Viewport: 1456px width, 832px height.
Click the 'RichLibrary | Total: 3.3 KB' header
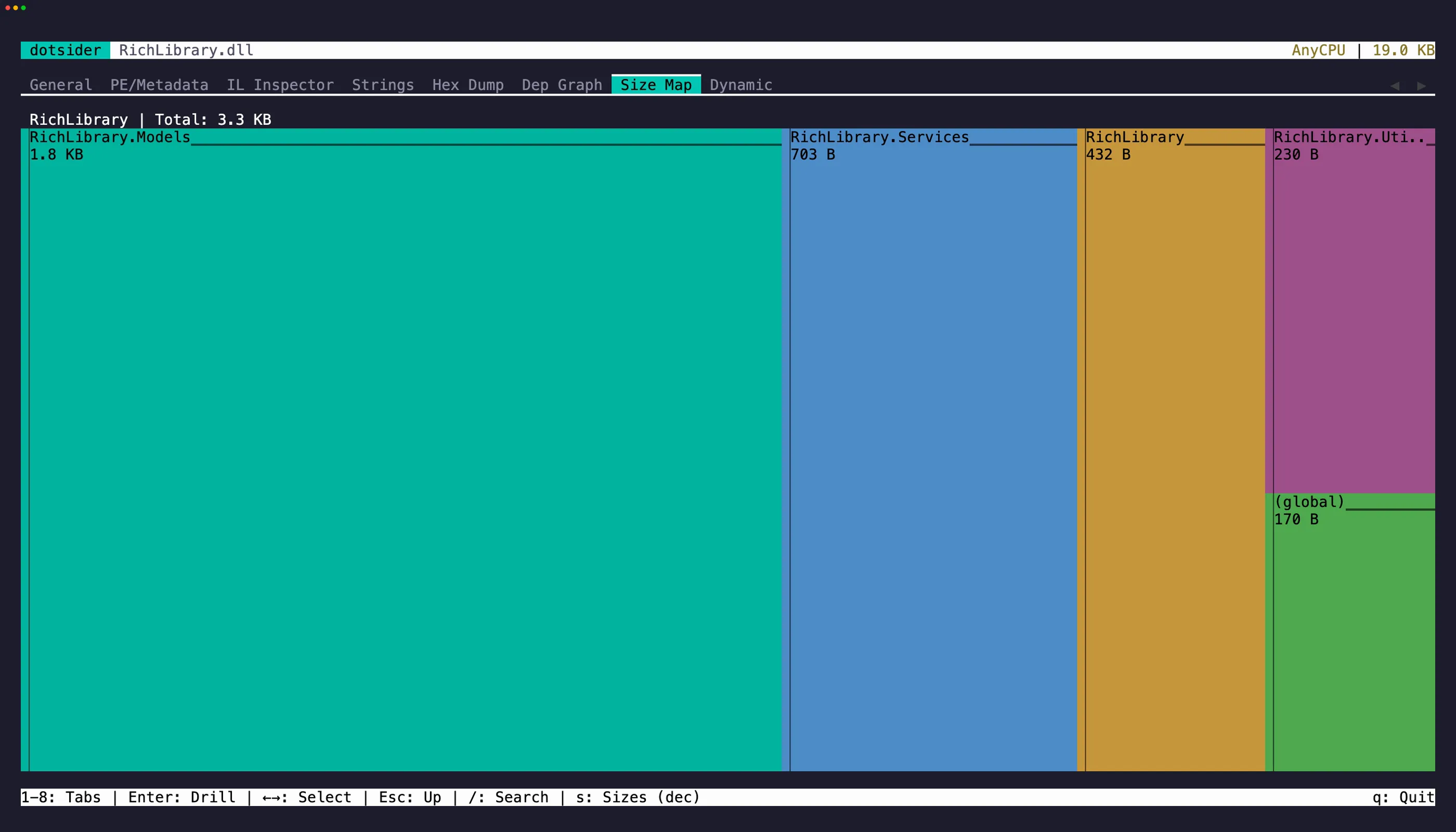150,120
